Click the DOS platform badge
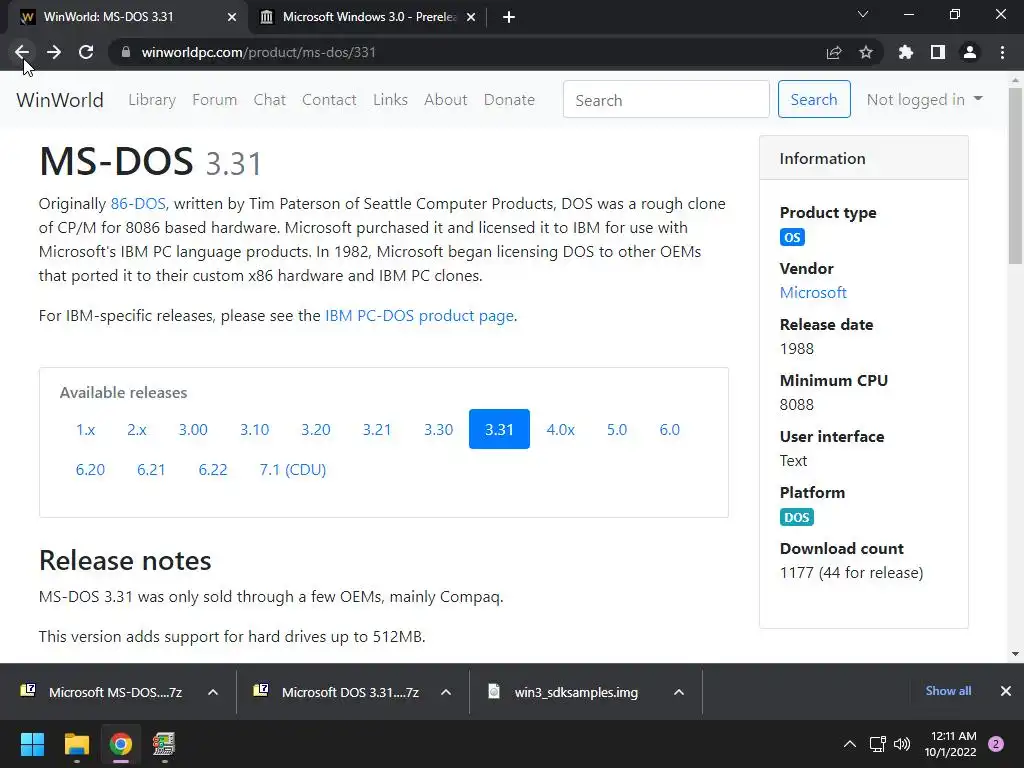 click(797, 517)
